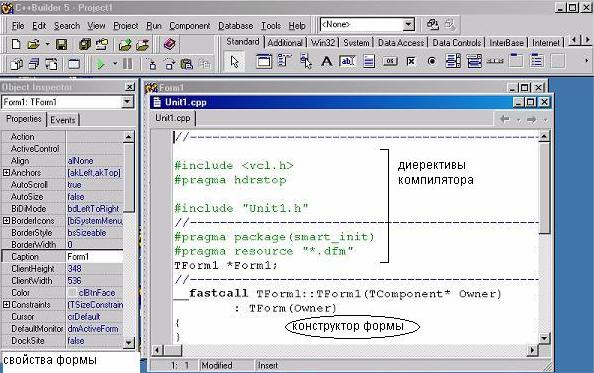Switch to the Additional palette tab
This screenshot has height=373, width=594.
285,43
